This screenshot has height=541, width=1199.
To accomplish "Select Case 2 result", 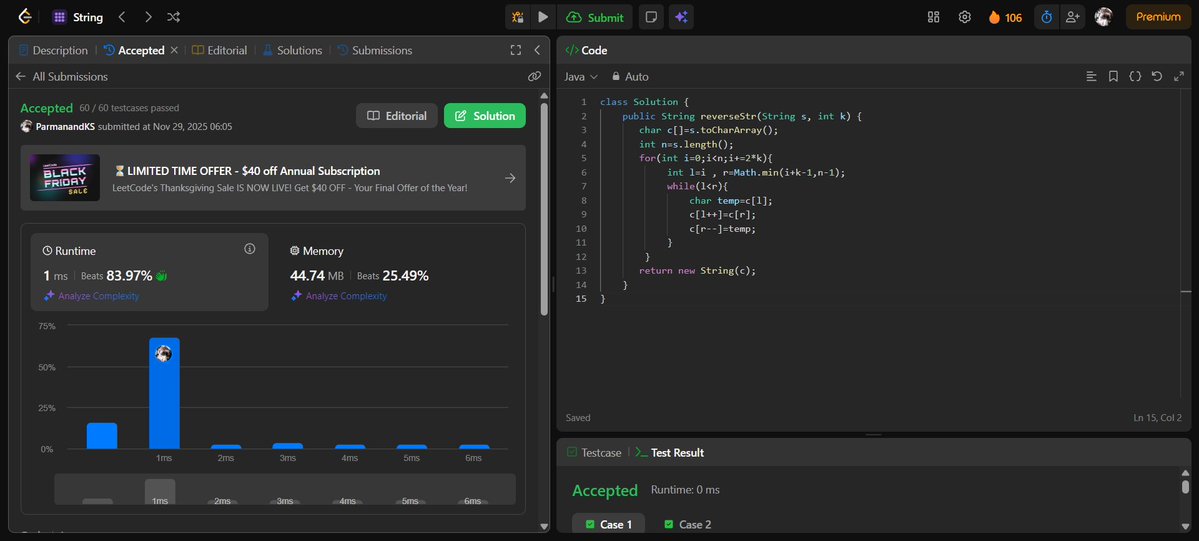I will pyautogui.click(x=688, y=524).
